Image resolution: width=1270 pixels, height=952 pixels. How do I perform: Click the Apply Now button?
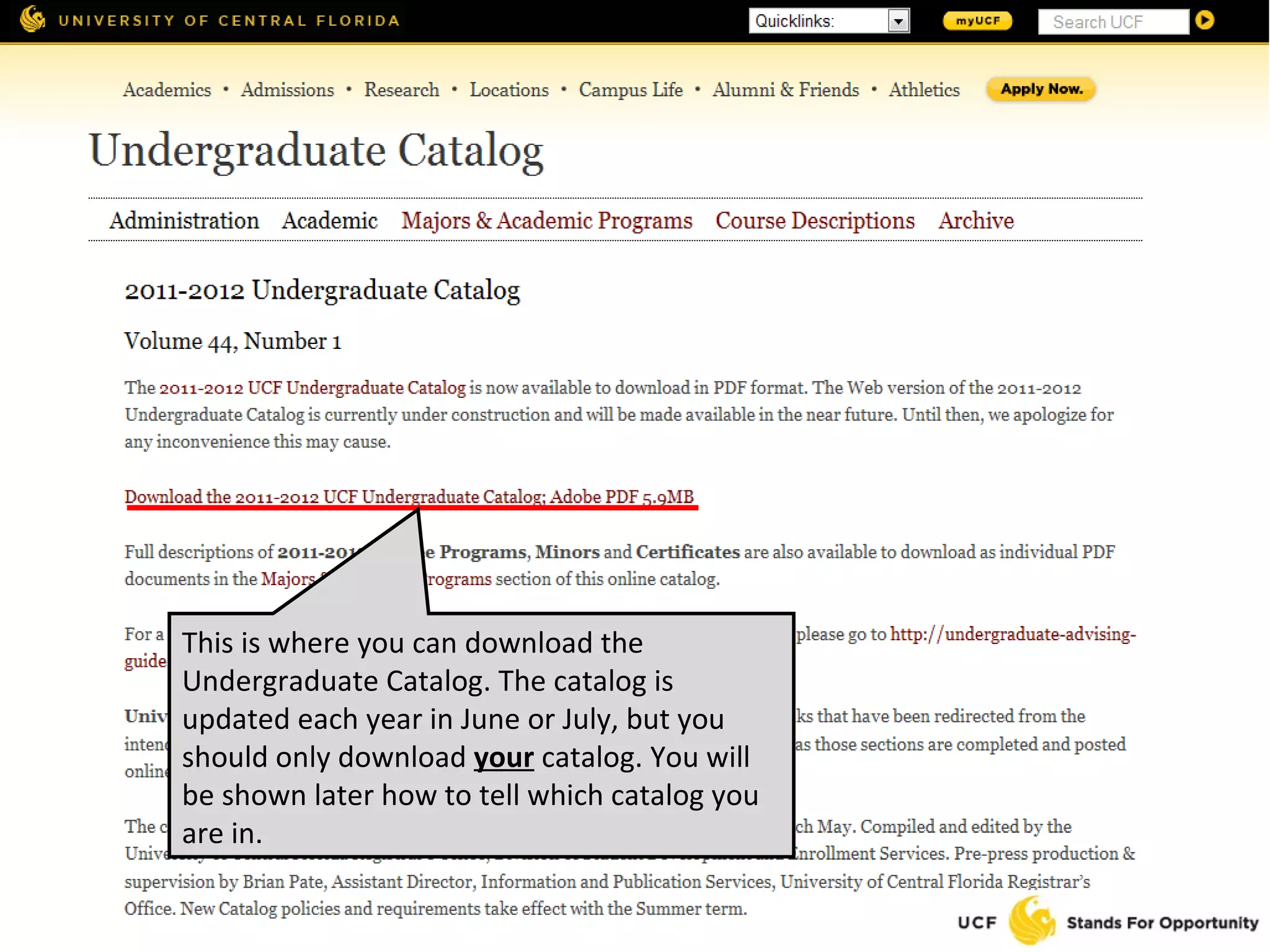tap(1041, 89)
